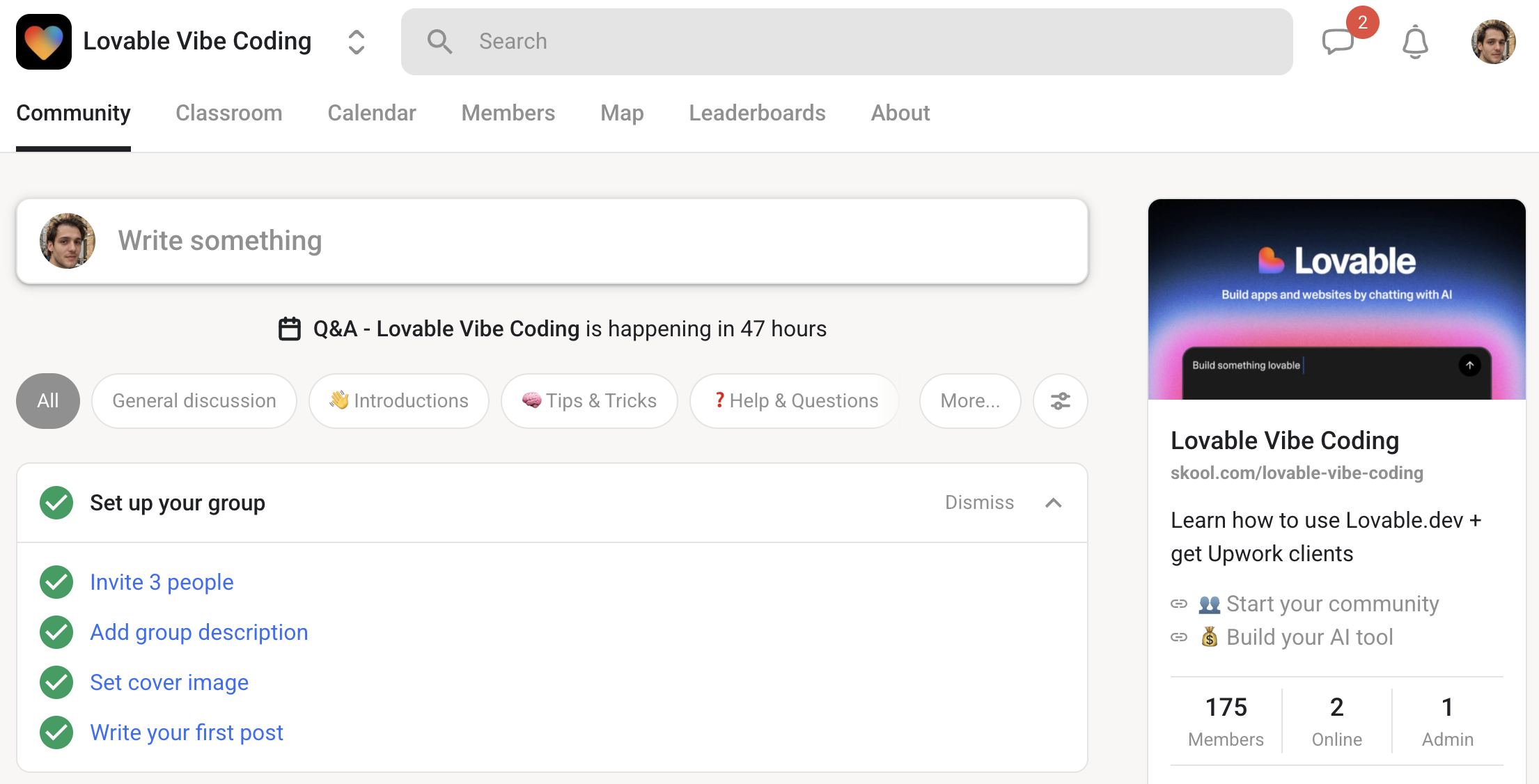
Task: View the 2 Online count
Action: pos(1337,721)
